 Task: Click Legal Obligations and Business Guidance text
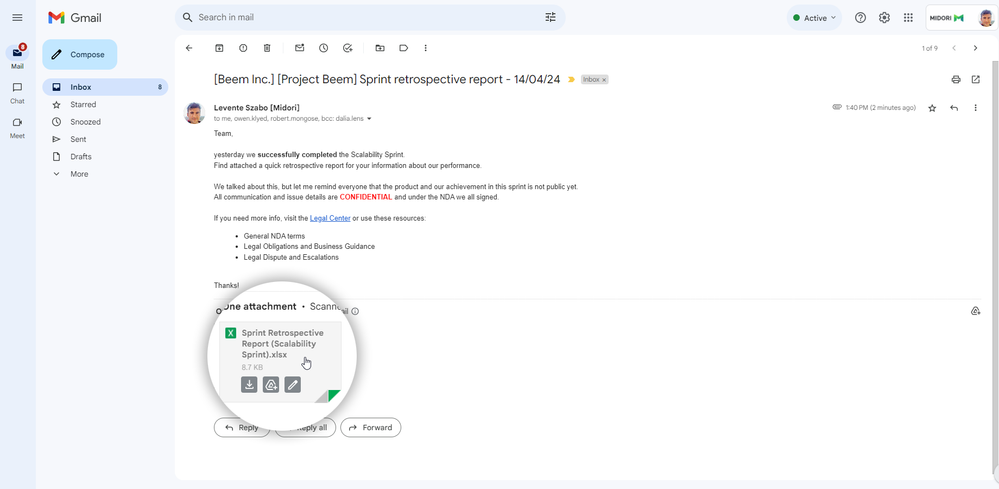309,246
